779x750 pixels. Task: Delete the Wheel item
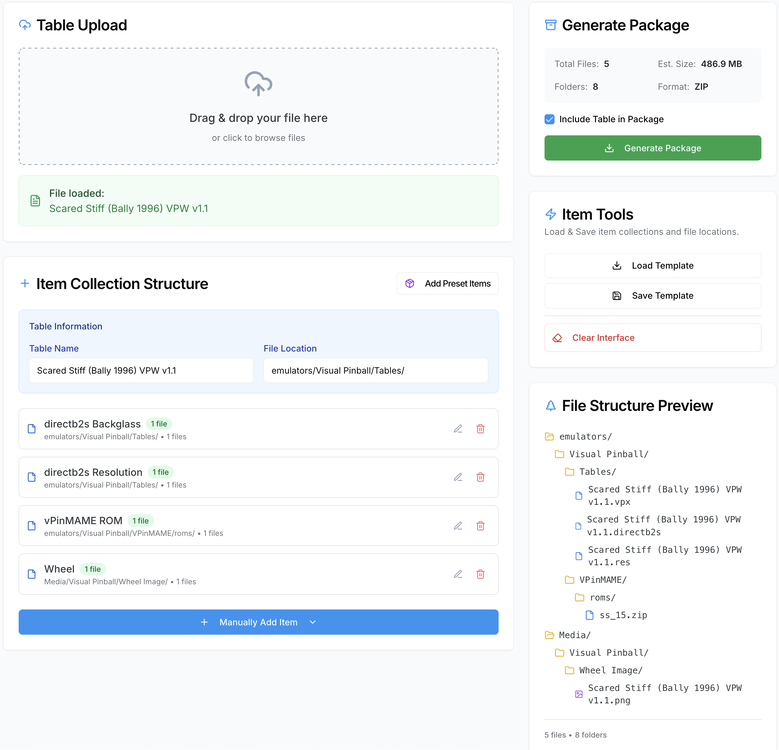click(x=480, y=574)
